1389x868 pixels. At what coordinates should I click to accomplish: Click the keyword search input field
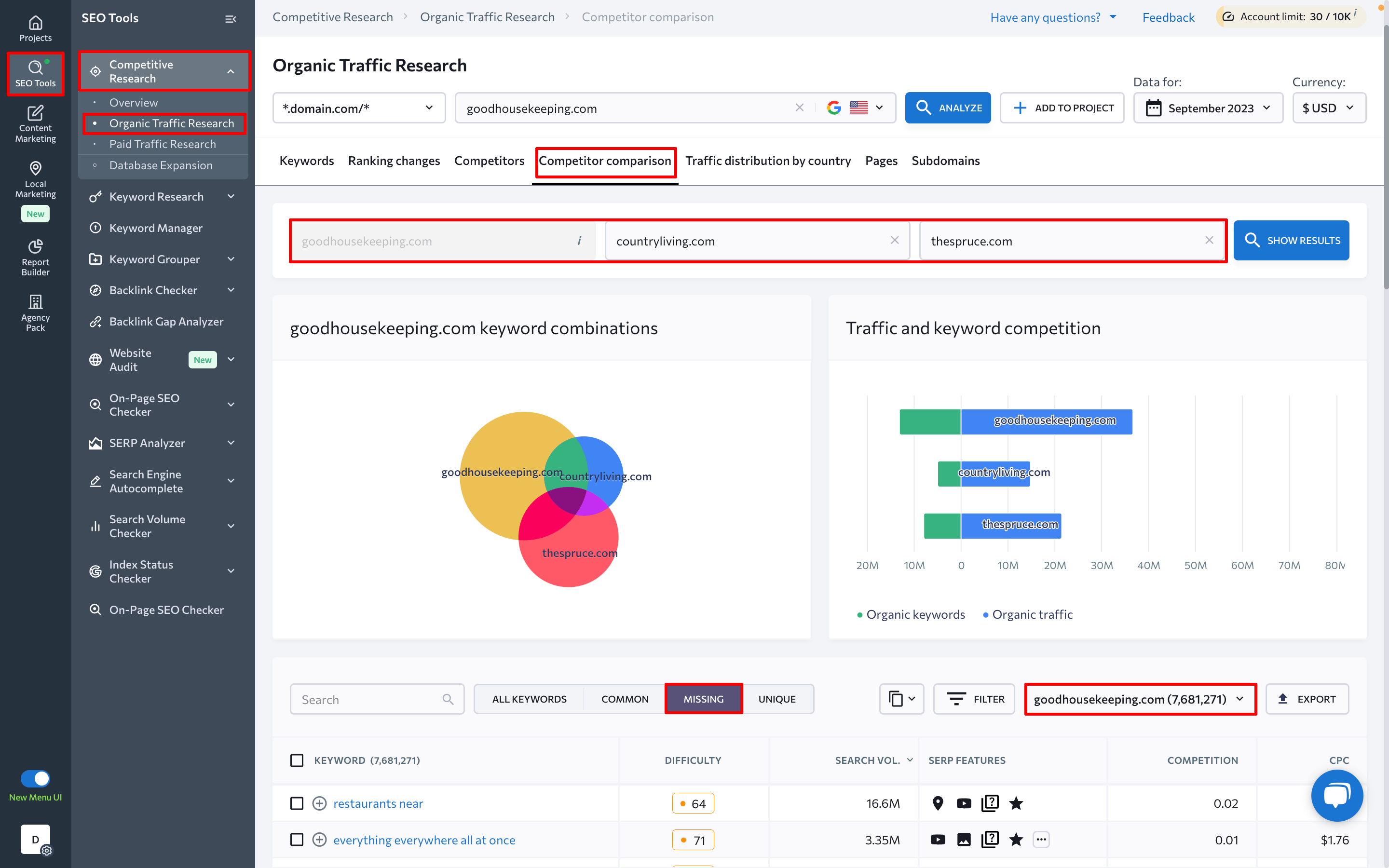[374, 698]
